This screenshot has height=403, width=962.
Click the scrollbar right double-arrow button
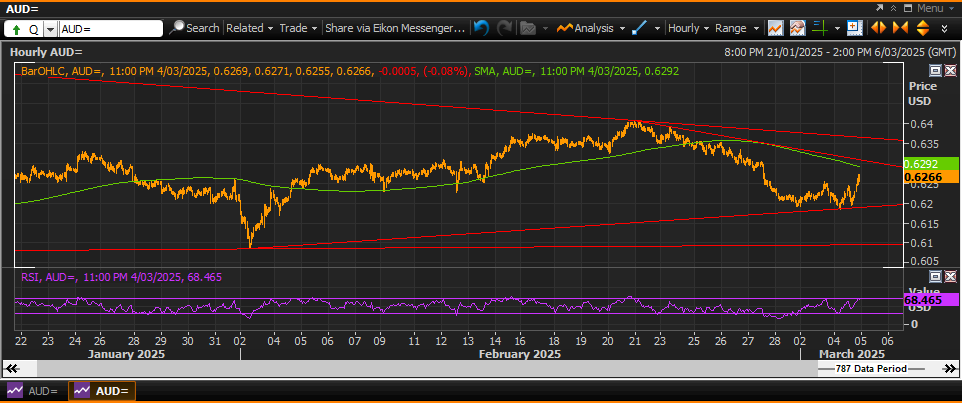pyautogui.click(x=949, y=369)
